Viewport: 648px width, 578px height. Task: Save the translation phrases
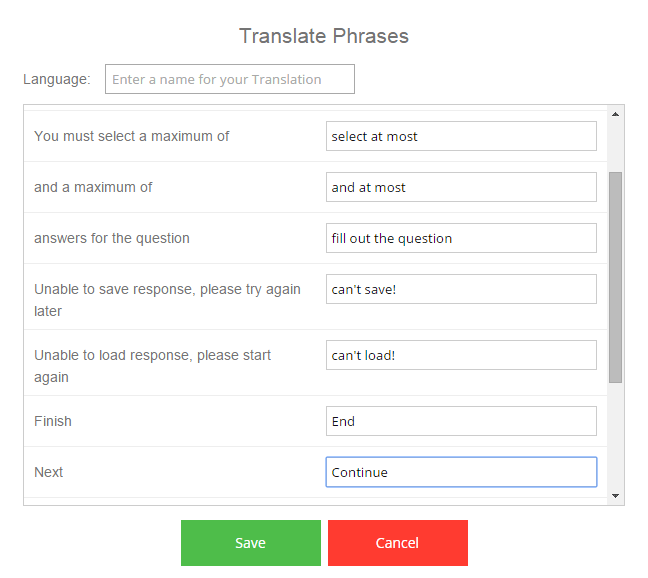(250, 542)
